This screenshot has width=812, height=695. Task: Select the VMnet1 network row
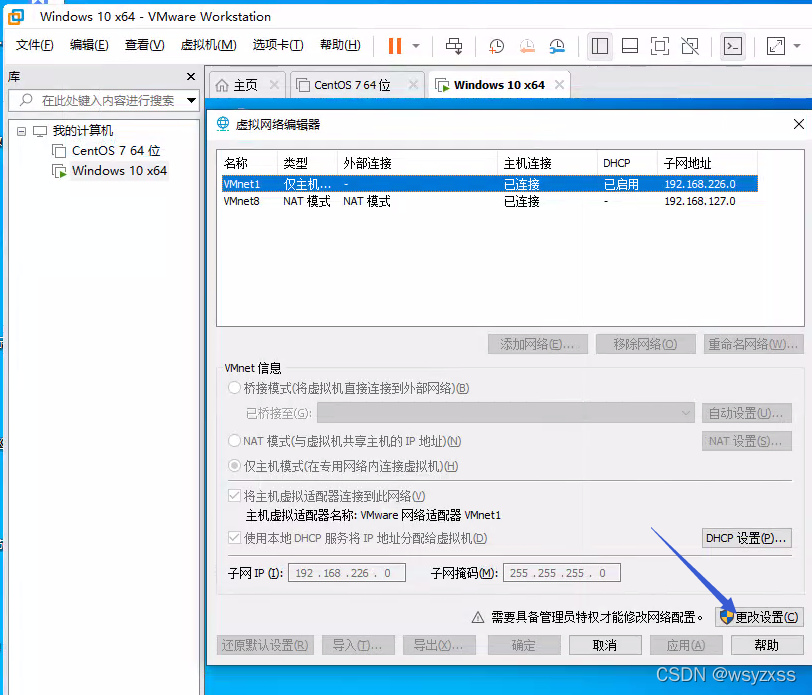[489, 184]
